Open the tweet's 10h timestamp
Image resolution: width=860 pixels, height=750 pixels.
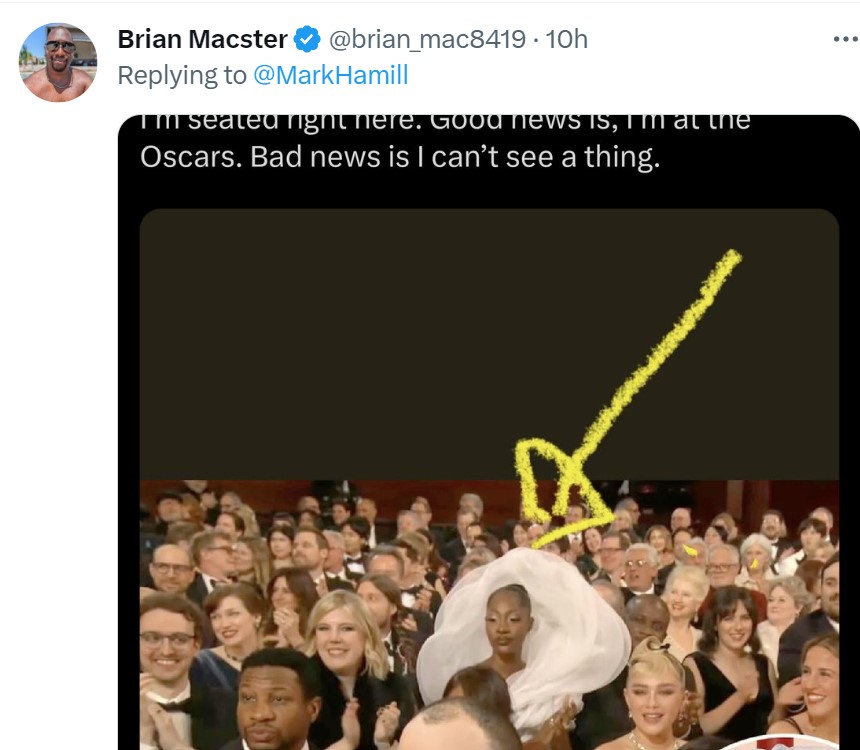[x=568, y=40]
